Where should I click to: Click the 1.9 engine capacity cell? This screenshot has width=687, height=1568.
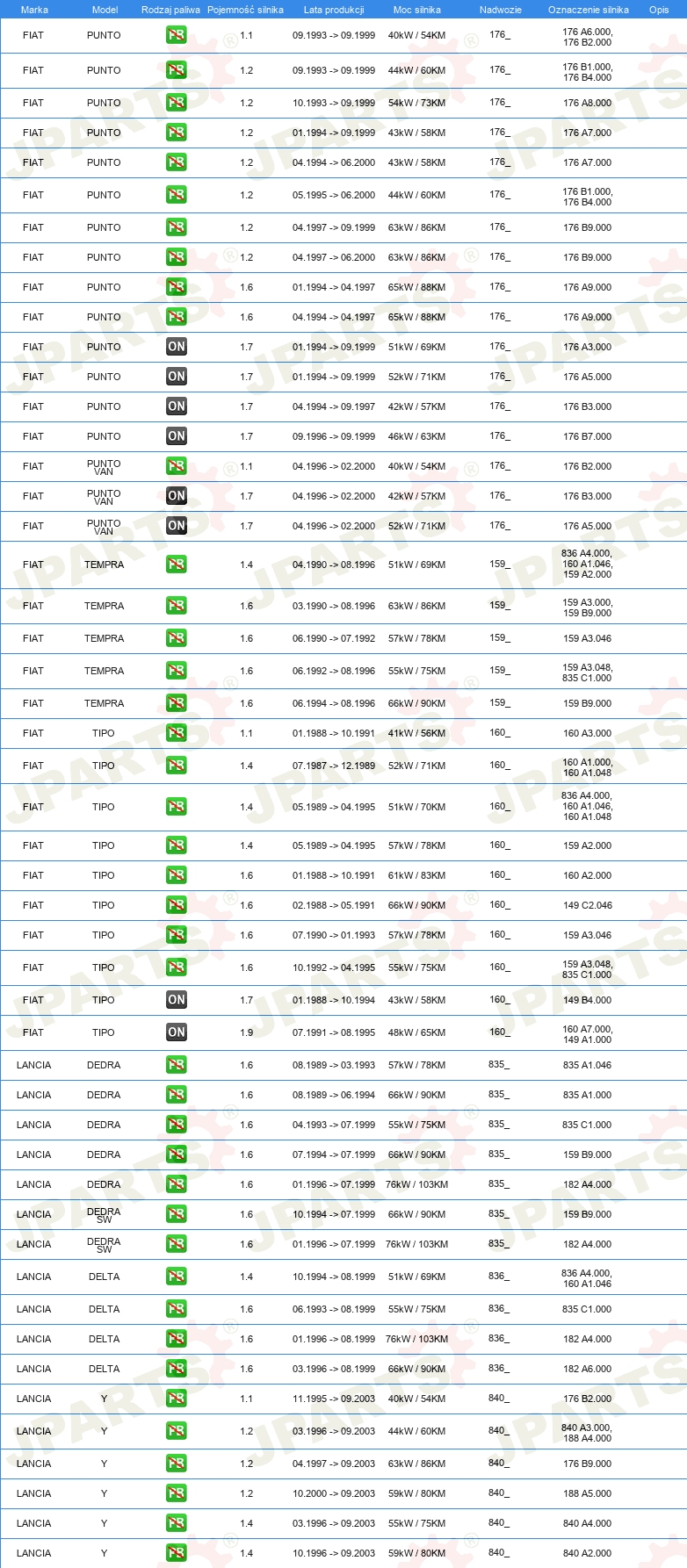pos(247,1032)
